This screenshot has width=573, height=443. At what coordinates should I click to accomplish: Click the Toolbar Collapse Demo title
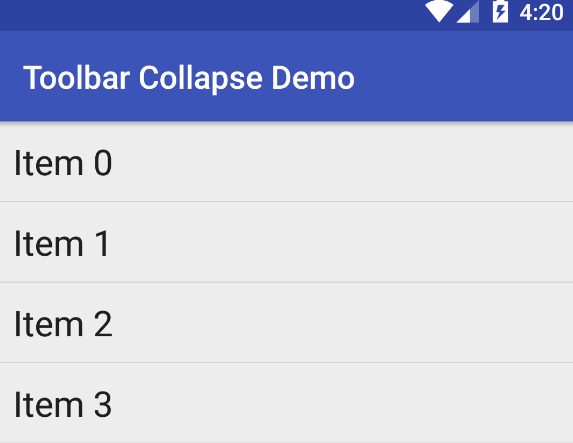click(189, 78)
